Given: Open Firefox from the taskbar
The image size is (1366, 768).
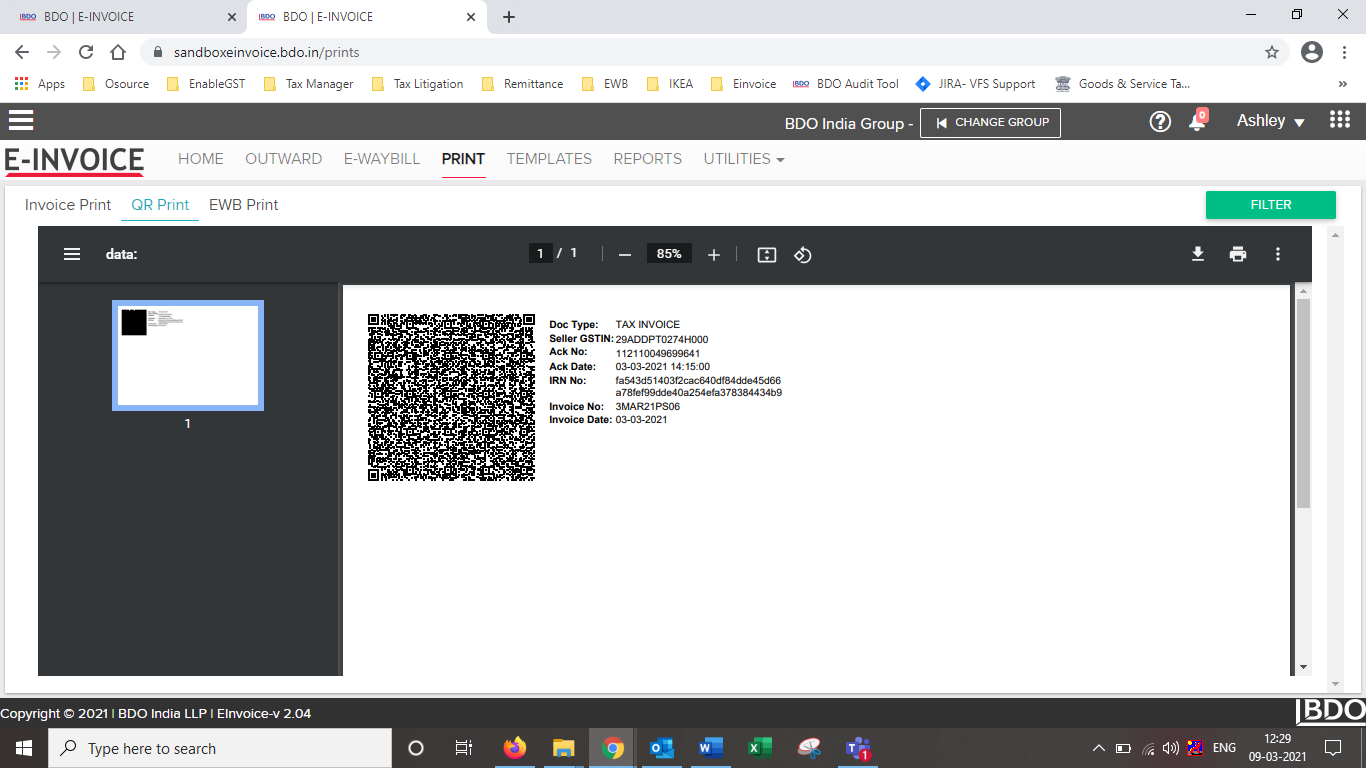Looking at the screenshot, I should [515, 748].
